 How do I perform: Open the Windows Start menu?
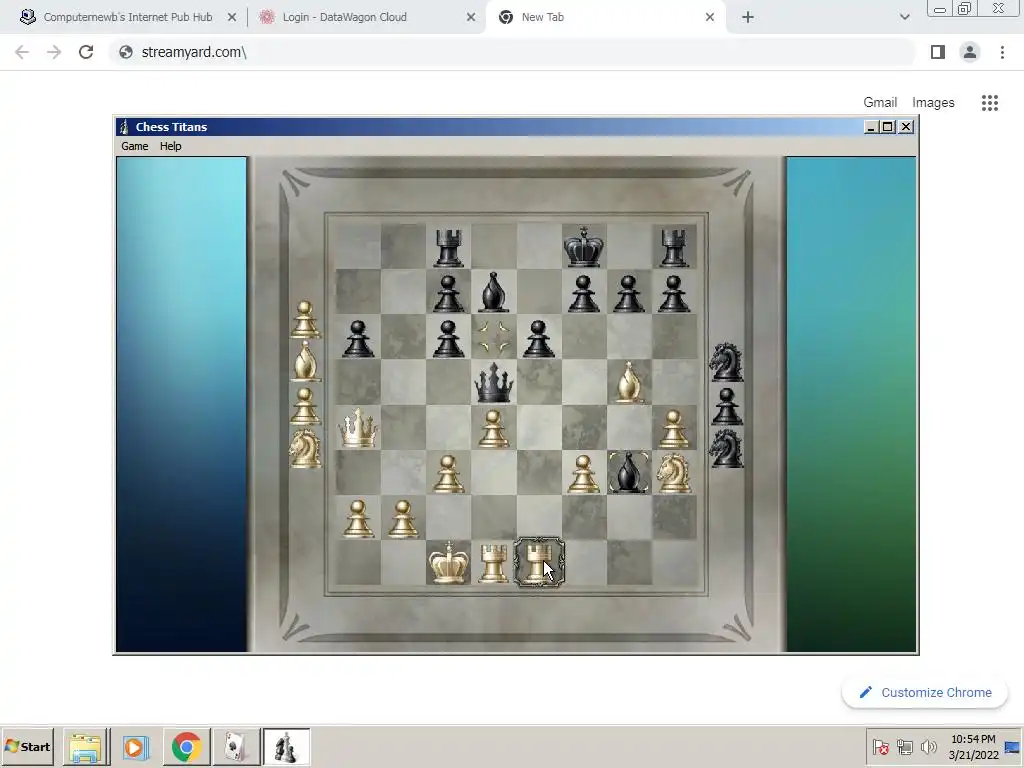coord(27,746)
